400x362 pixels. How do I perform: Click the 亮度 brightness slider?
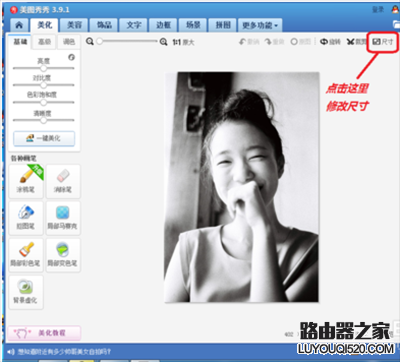43,68
